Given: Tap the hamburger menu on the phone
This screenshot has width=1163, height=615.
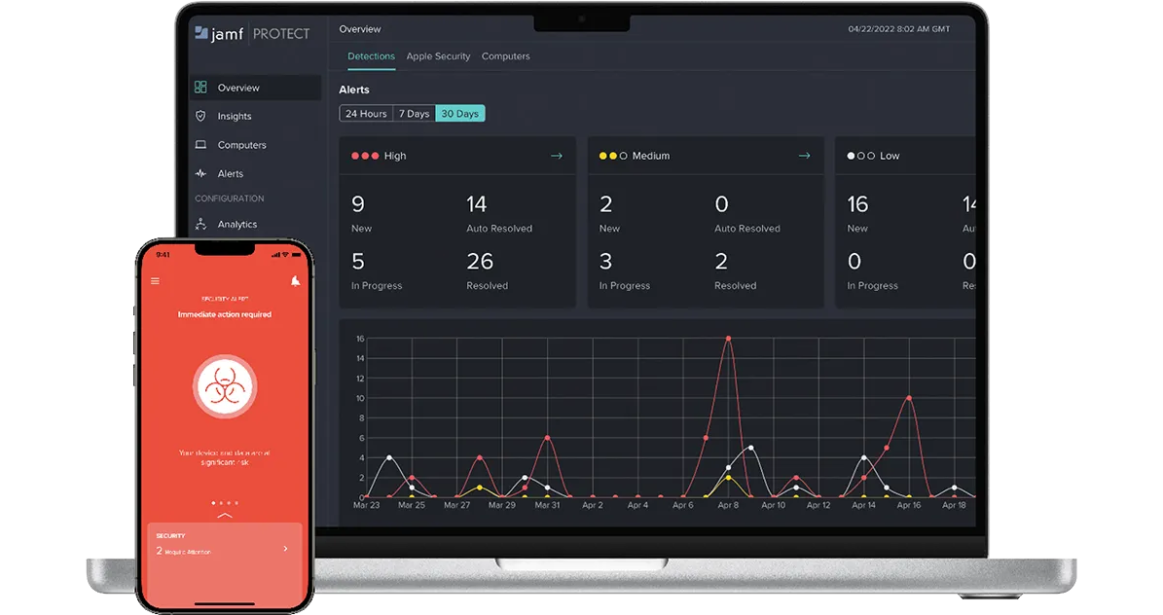Looking at the screenshot, I should (x=155, y=281).
